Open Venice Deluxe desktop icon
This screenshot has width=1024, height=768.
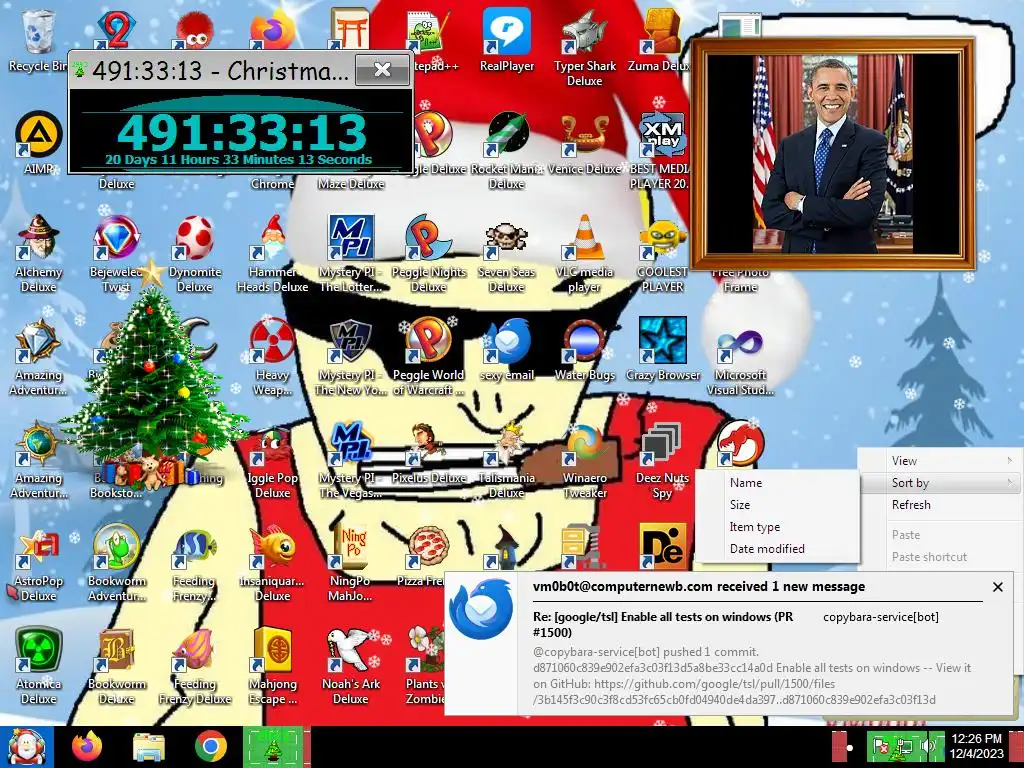(x=584, y=142)
